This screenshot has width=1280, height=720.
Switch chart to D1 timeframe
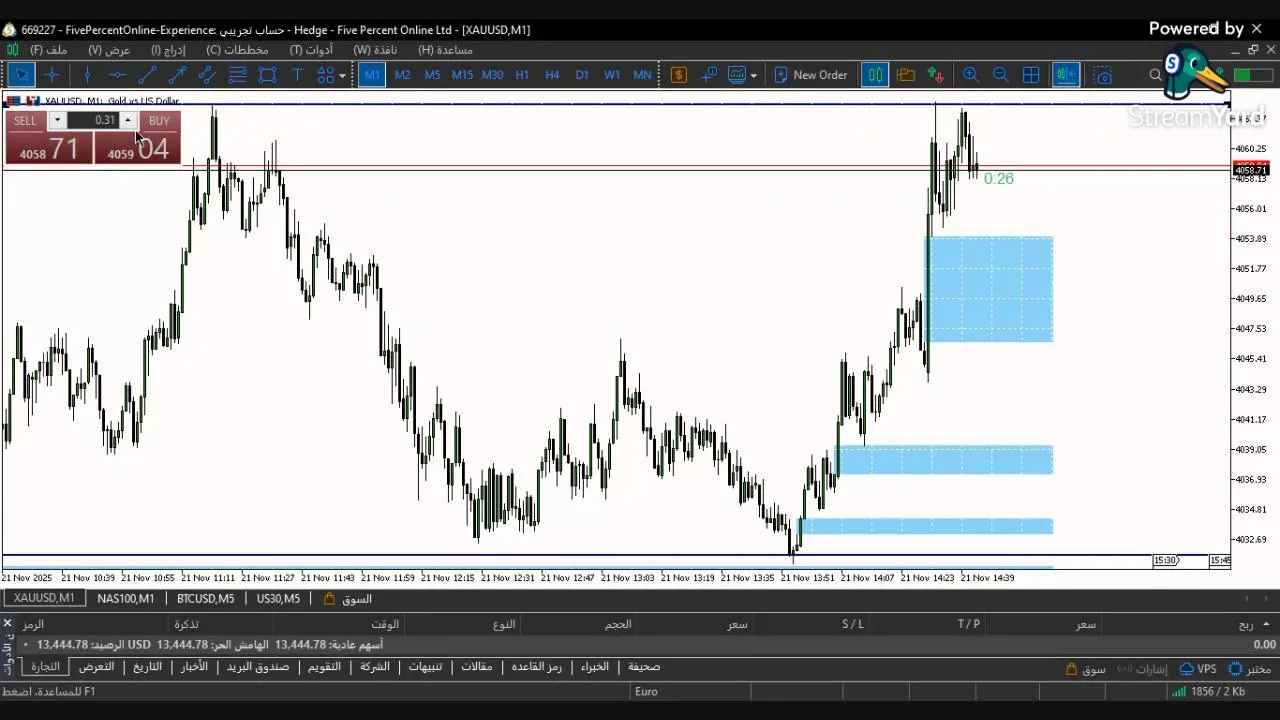582,75
